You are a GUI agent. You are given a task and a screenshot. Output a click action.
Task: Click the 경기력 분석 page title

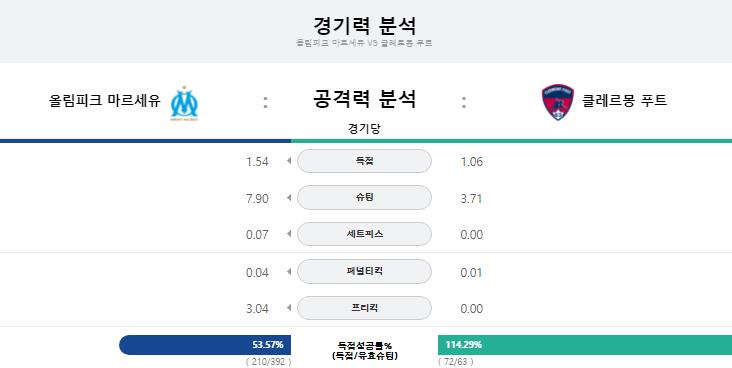pyautogui.click(x=364, y=26)
